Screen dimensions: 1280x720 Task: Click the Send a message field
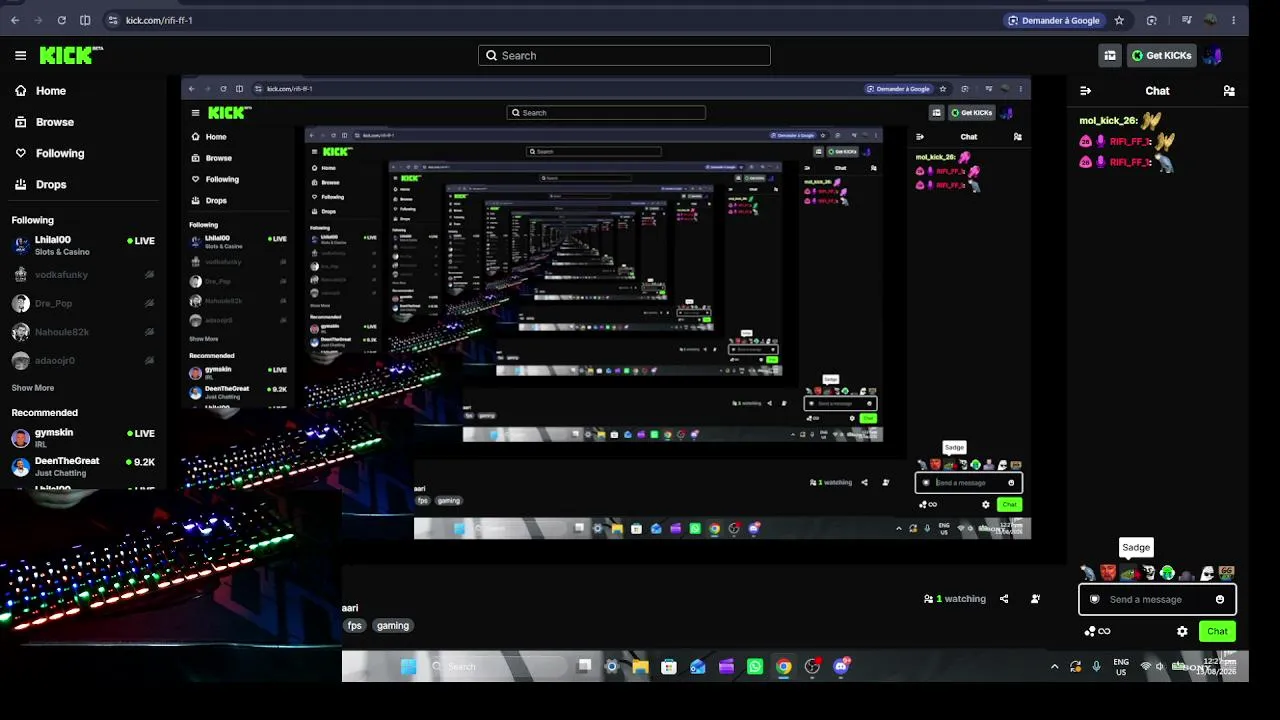pos(1157,600)
